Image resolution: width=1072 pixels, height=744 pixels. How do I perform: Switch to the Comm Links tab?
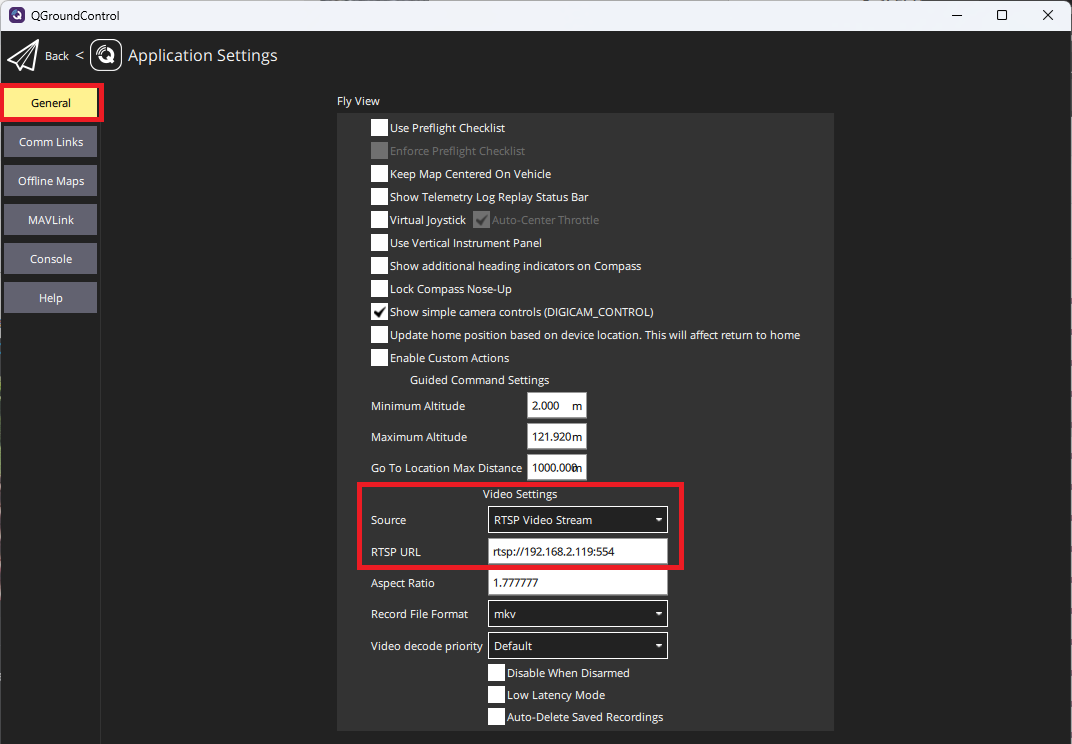pos(51,142)
